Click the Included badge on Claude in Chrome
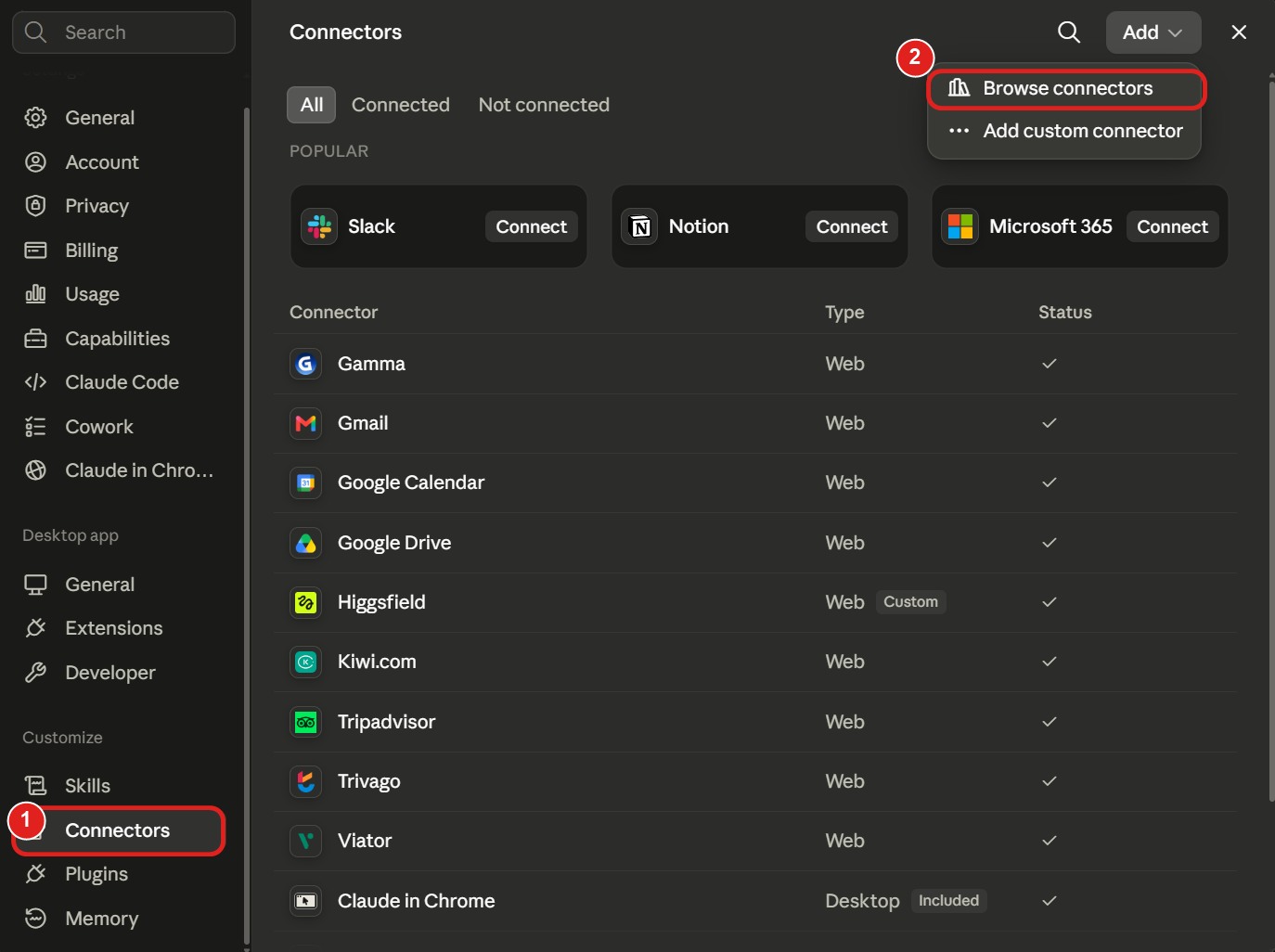1275x952 pixels. coord(948,901)
